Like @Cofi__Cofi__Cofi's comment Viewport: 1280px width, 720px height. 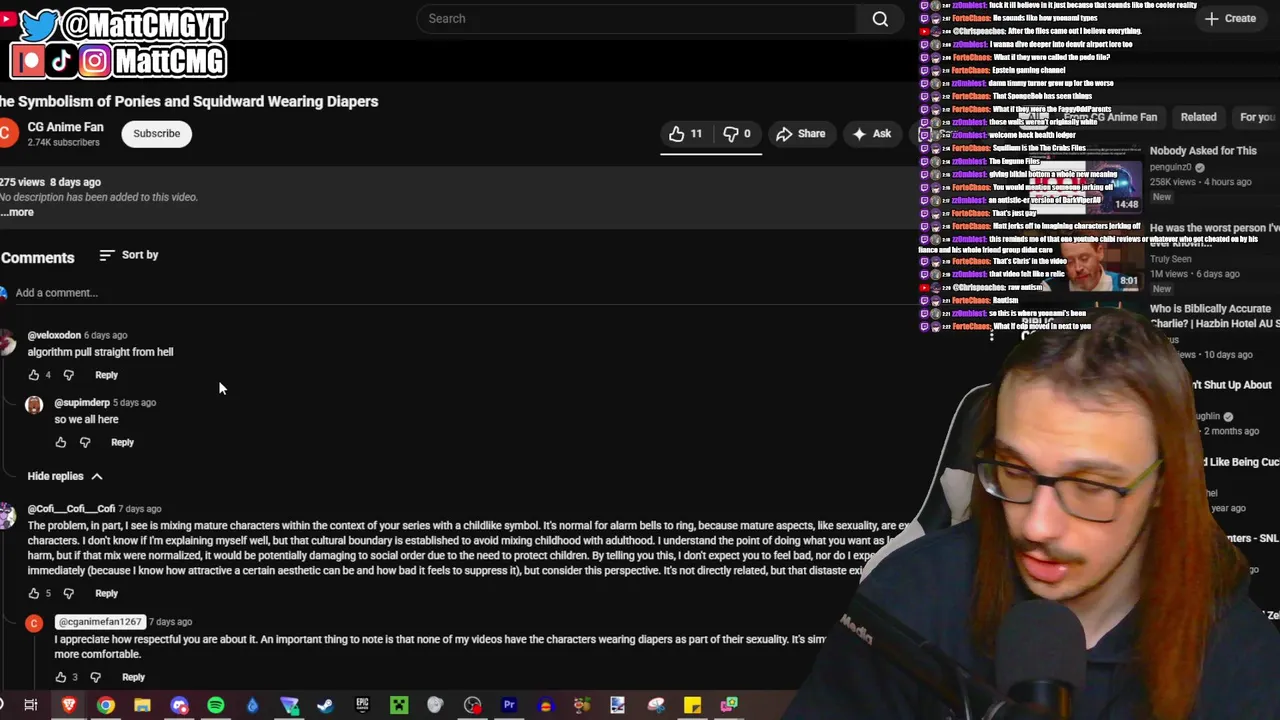34,593
